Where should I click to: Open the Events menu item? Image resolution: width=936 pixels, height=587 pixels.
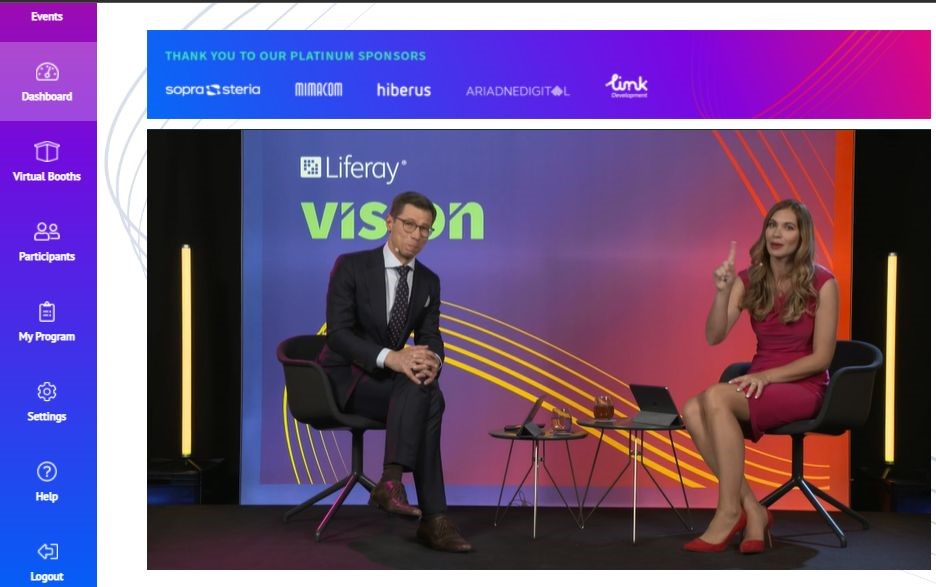pos(47,17)
